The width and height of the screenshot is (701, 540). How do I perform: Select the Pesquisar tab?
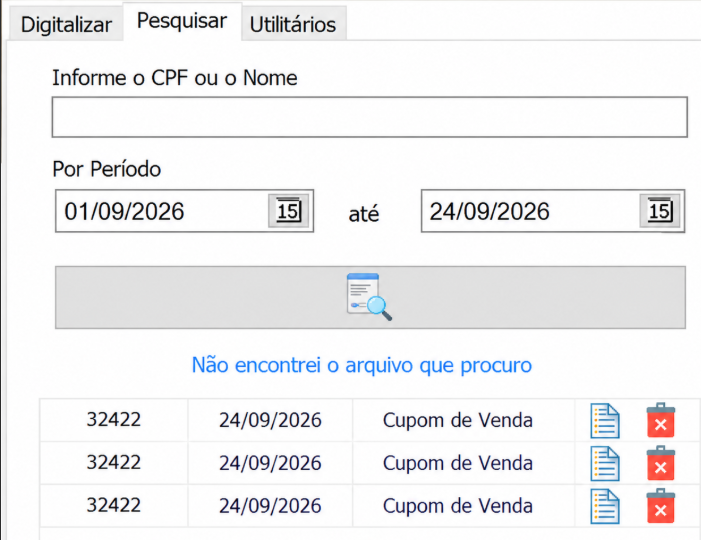tap(182, 21)
